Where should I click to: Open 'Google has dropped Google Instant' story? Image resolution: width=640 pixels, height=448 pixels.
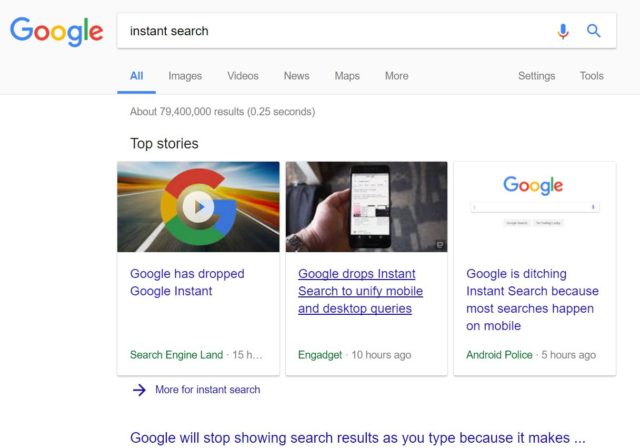tap(187, 282)
